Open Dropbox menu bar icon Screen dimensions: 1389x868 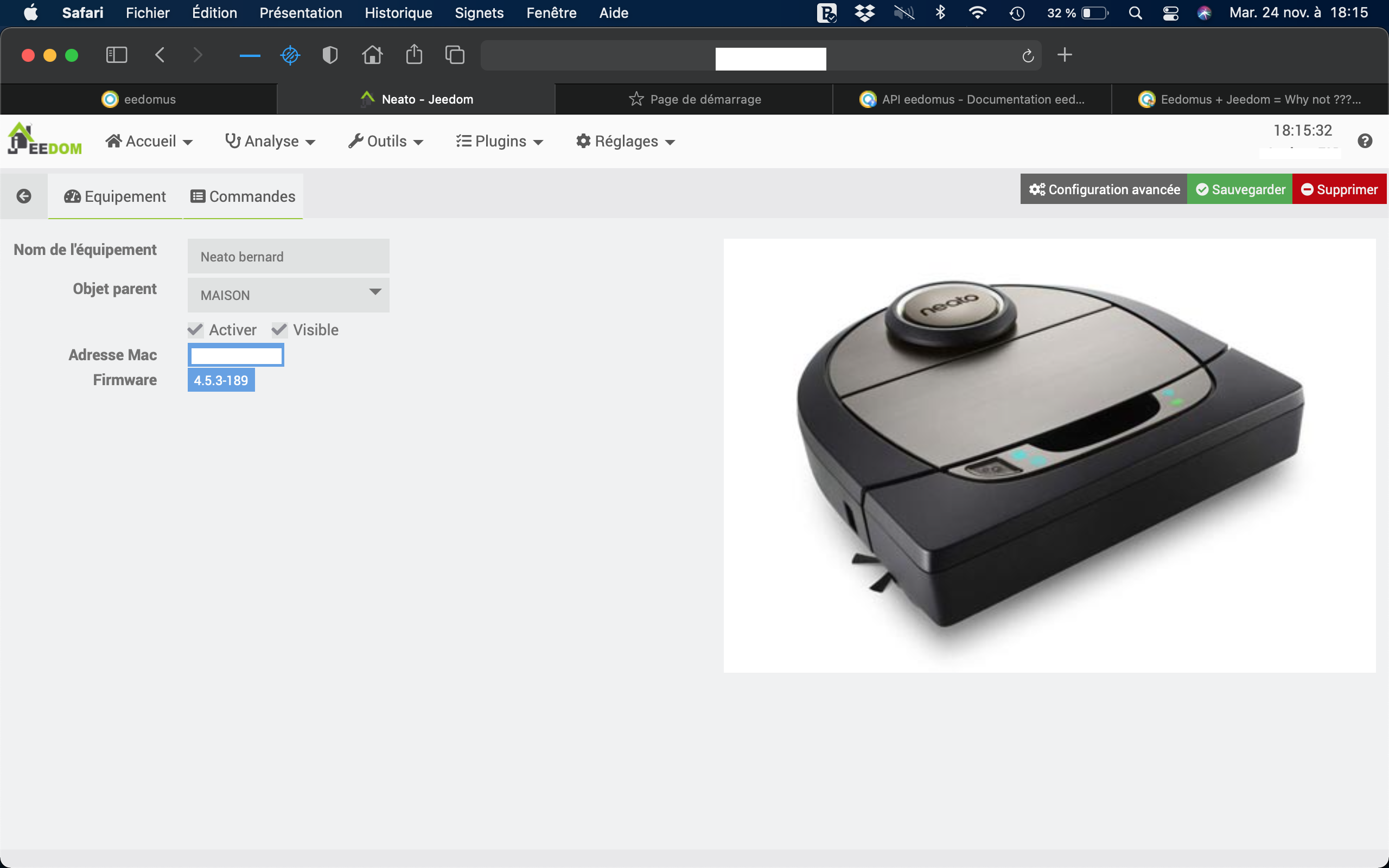(864, 12)
